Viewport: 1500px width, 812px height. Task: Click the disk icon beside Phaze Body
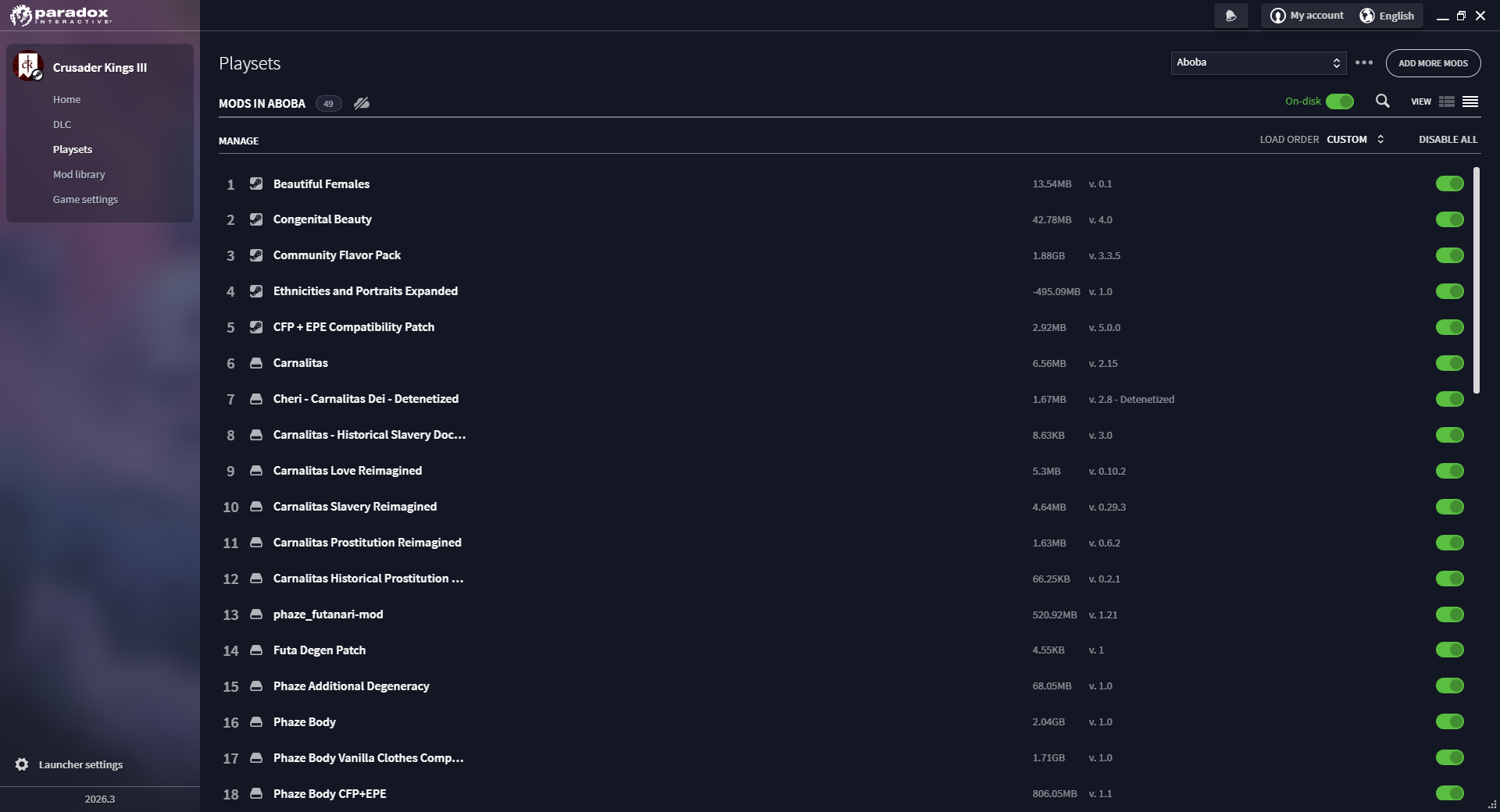(256, 722)
